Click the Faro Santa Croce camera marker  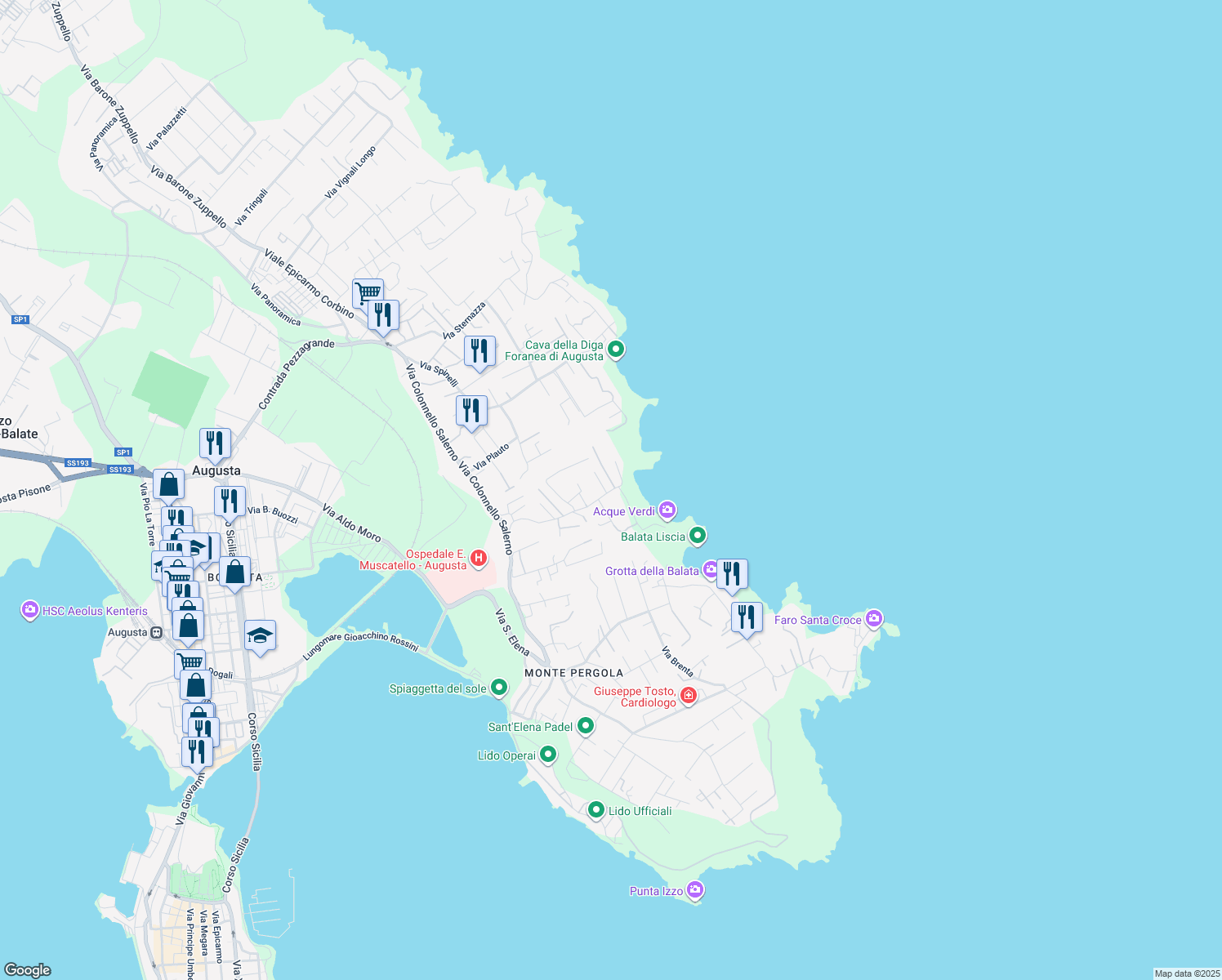pyautogui.click(x=874, y=619)
